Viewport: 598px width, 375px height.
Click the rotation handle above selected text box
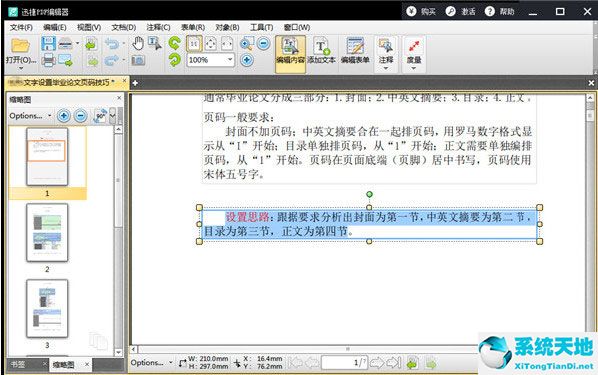point(369,194)
